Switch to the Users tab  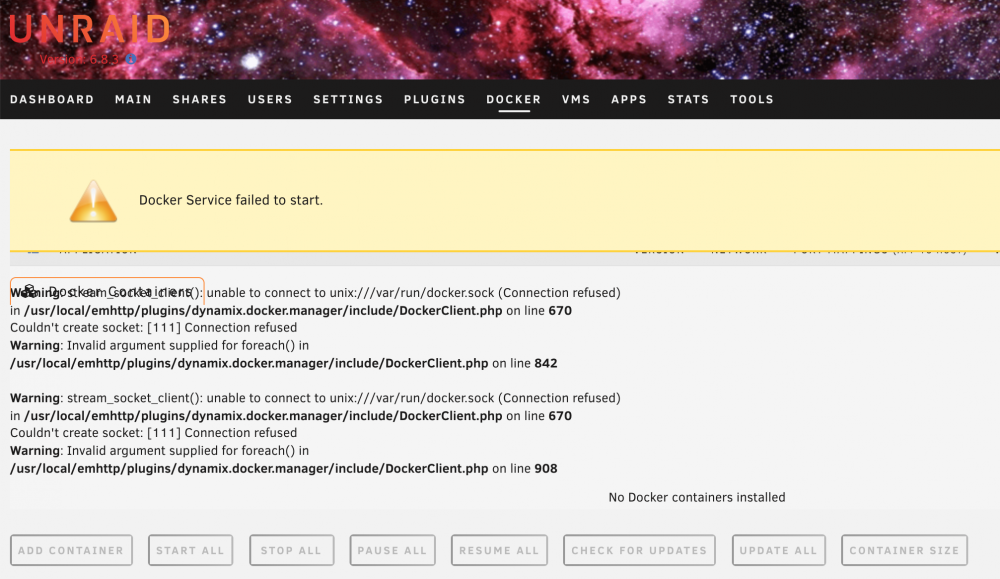tap(270, 99)
